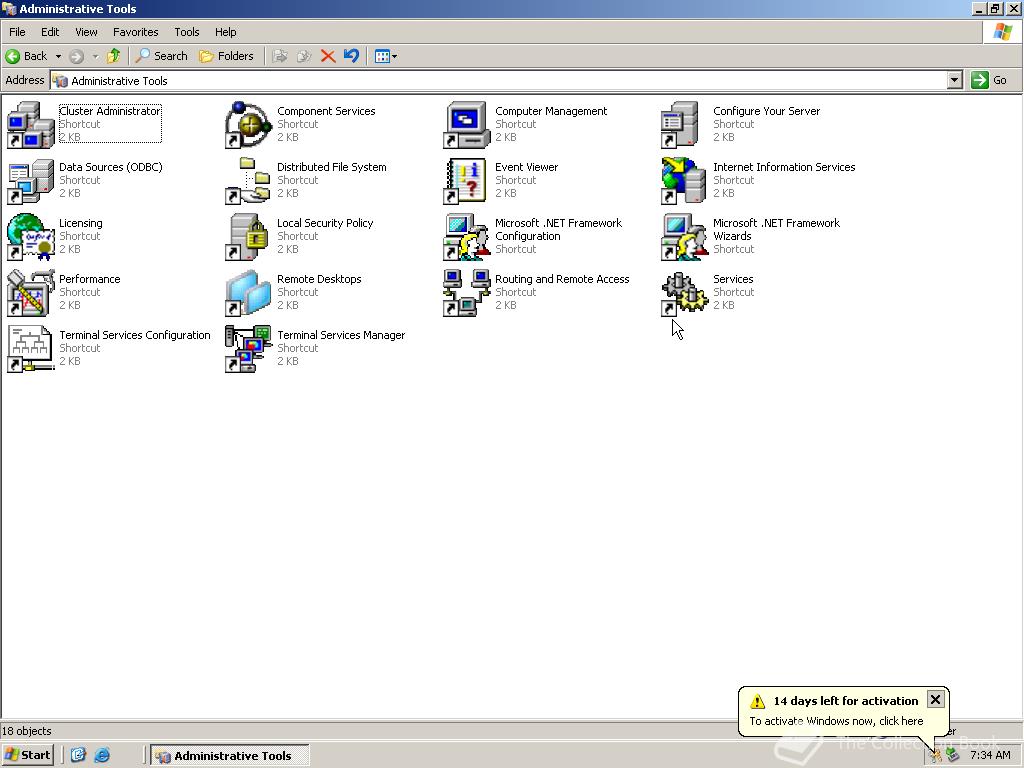Select Microsoft .NET Framework Wizards icon

pos(684,237)
